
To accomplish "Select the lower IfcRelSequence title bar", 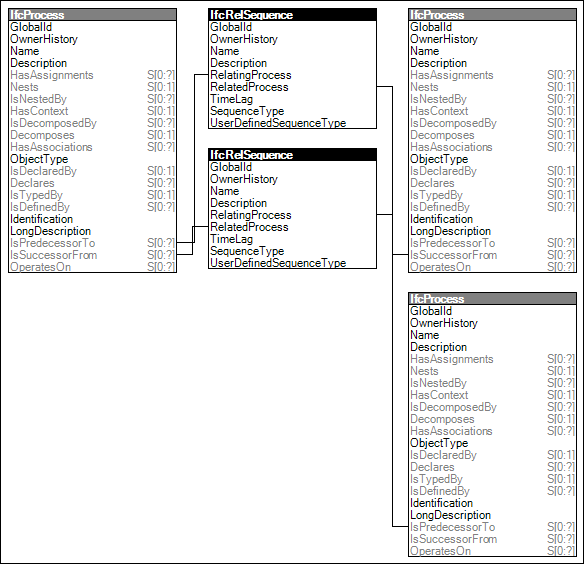I will click(292, 155).
